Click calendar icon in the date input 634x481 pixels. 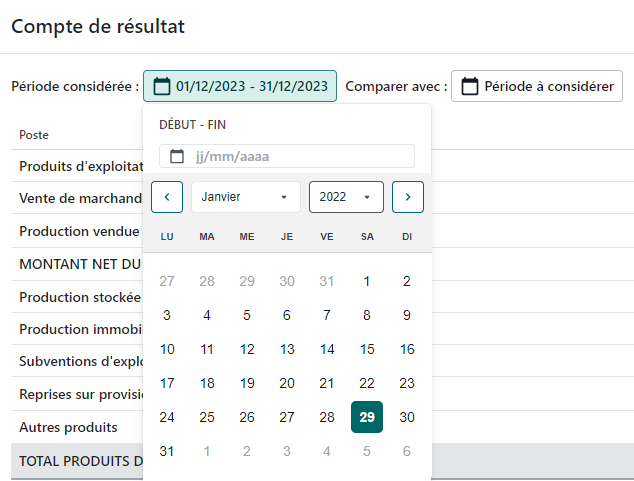click(177, 156)
